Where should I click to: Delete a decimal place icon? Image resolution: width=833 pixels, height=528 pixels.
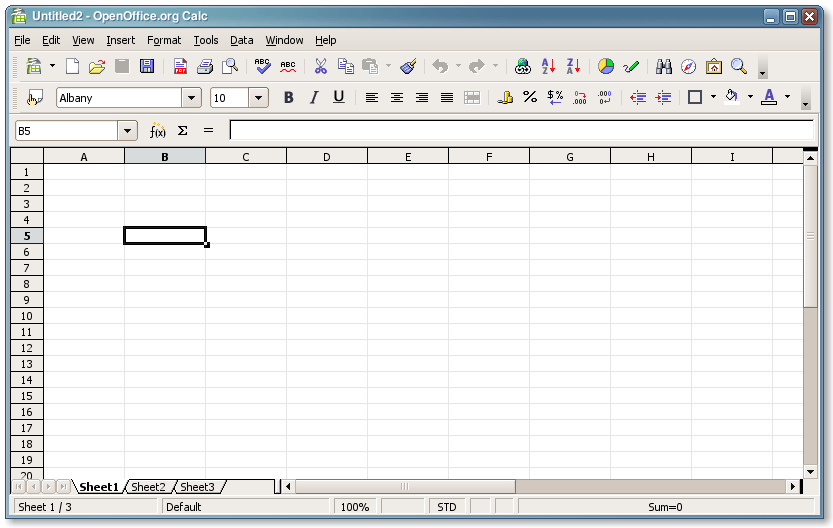(605, 97)
